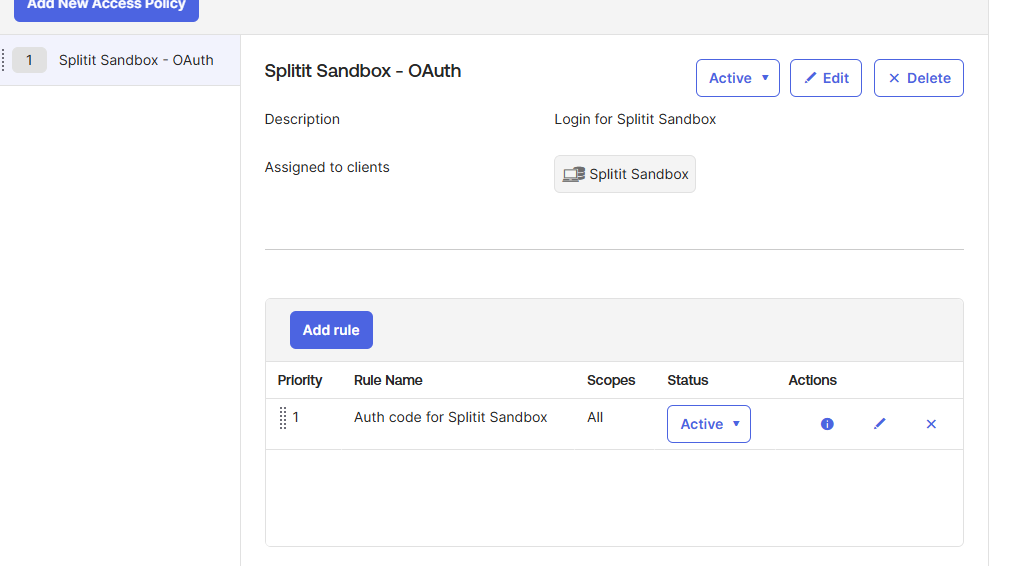
Task: Click the Login for Splitit Sandbox description
Action: tap(635, 120)
